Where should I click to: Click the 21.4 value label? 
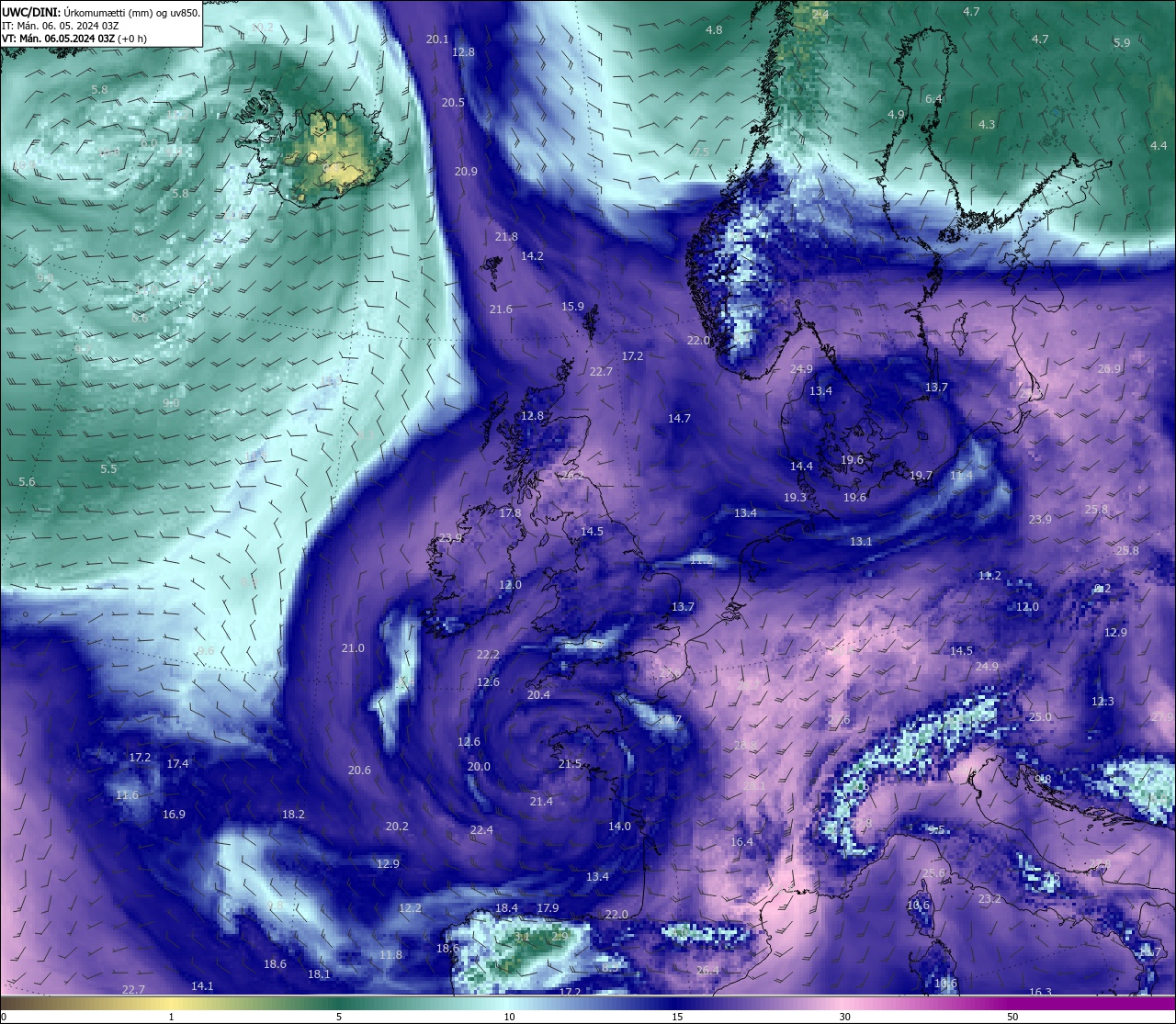pyautogui.click(x=541, y=802)
